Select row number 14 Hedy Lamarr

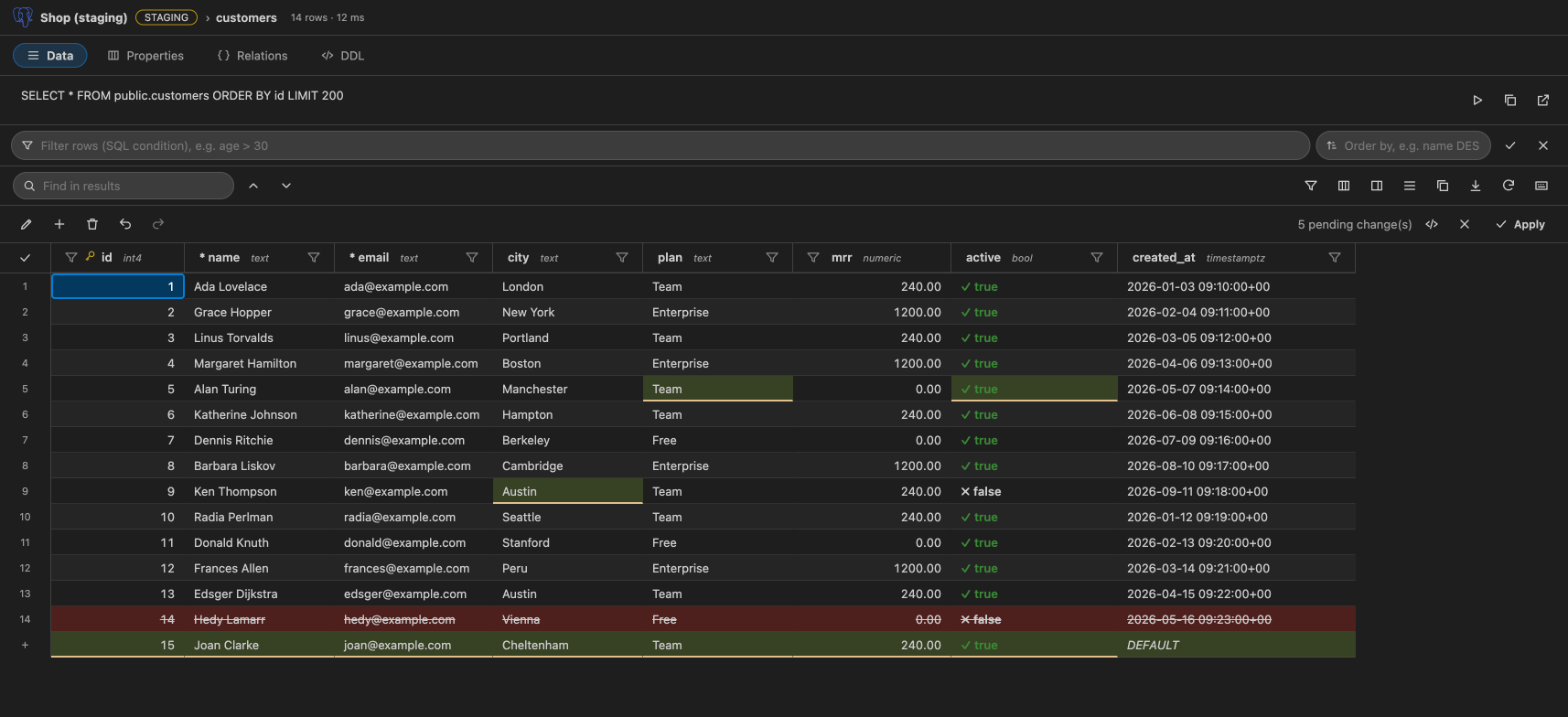(x=25, y=620)
